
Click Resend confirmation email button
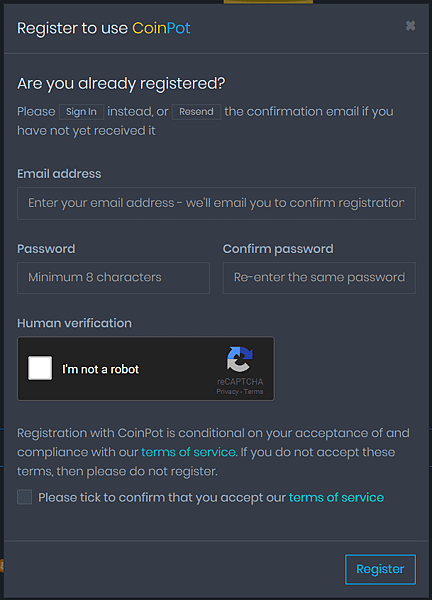coord(196,112)
